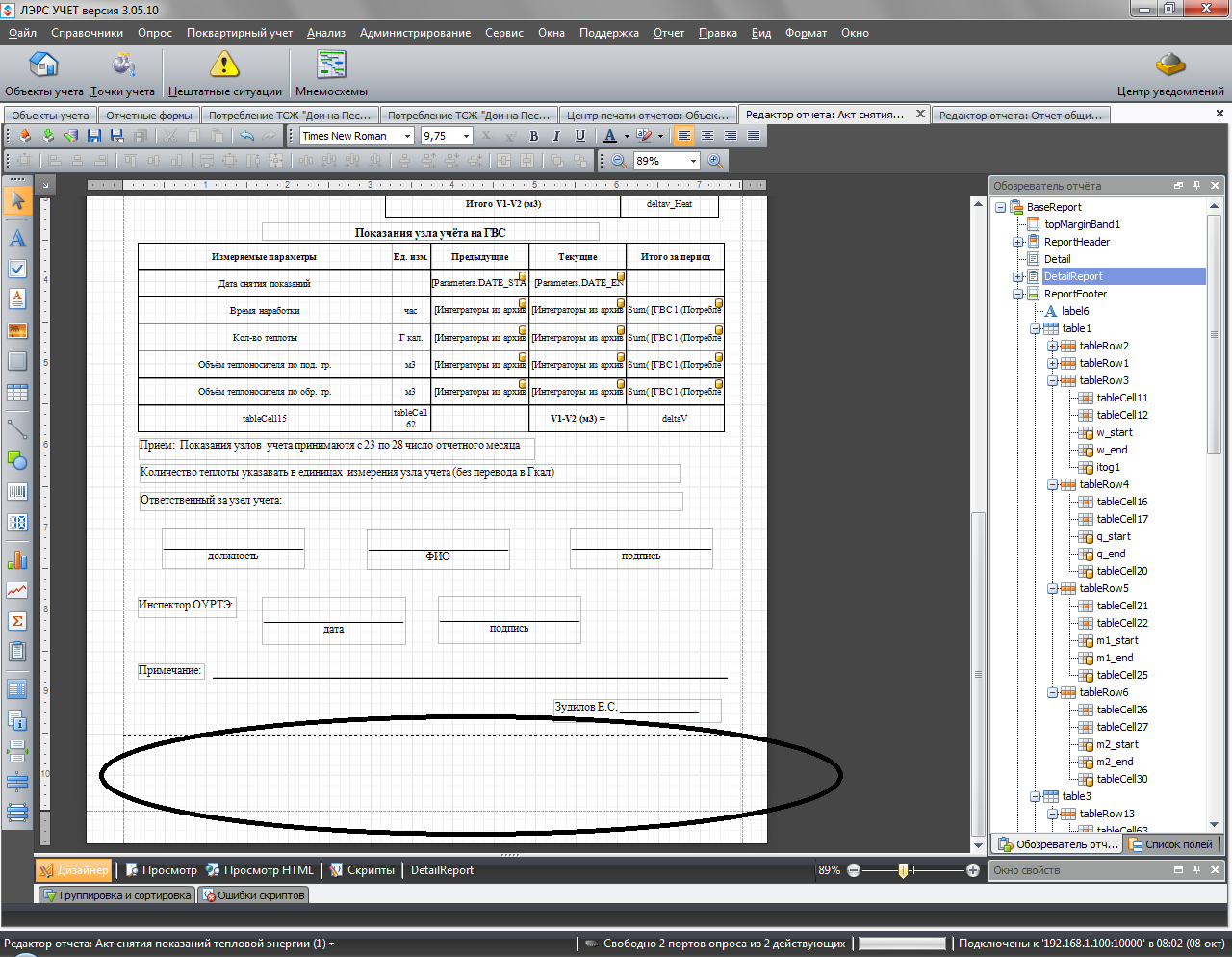This screenshot has width=1232, height=957.
Task: Enable left text alignment
Action: (x=684, y=136)
